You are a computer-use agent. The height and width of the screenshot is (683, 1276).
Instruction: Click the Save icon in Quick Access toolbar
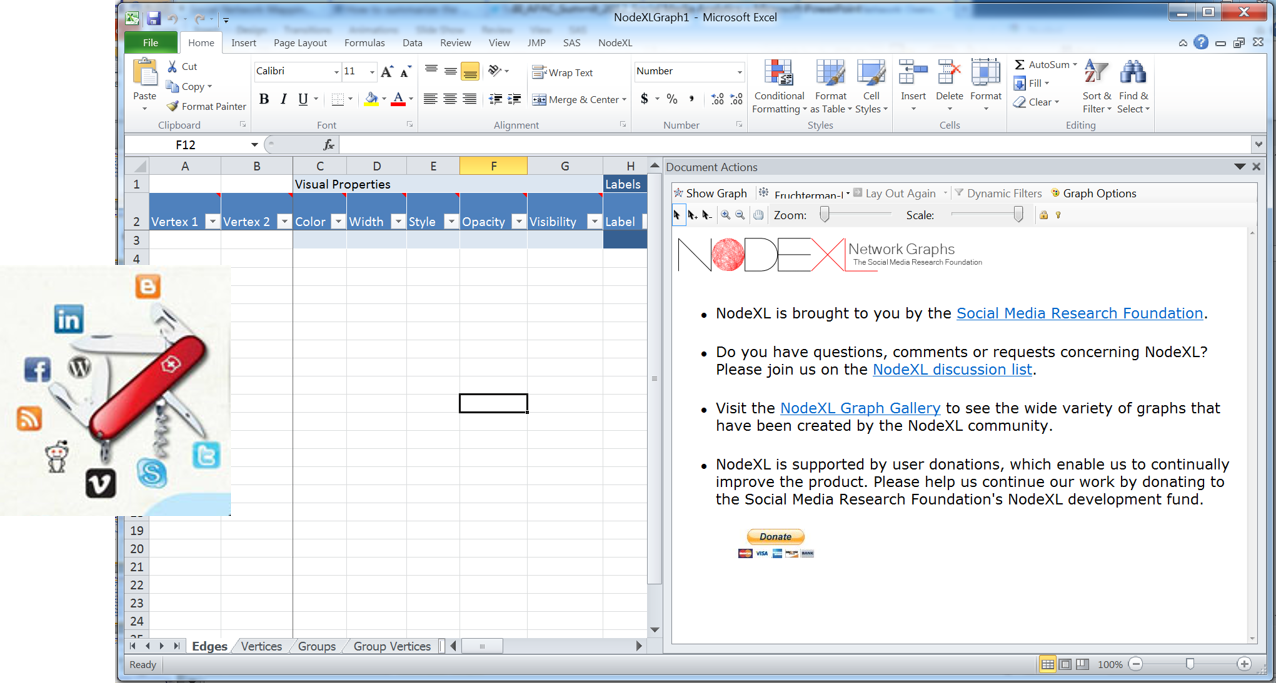153,18
